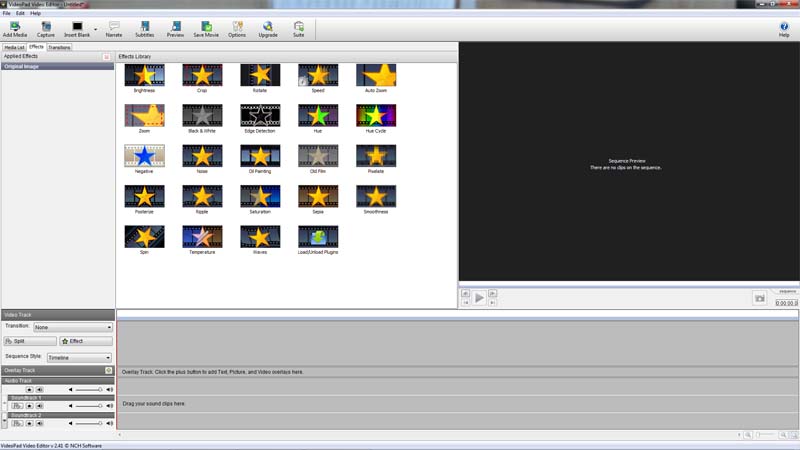The image size is (800, 450).
Task: Toggle mute on Soundtrack 1
Action: 40,406
